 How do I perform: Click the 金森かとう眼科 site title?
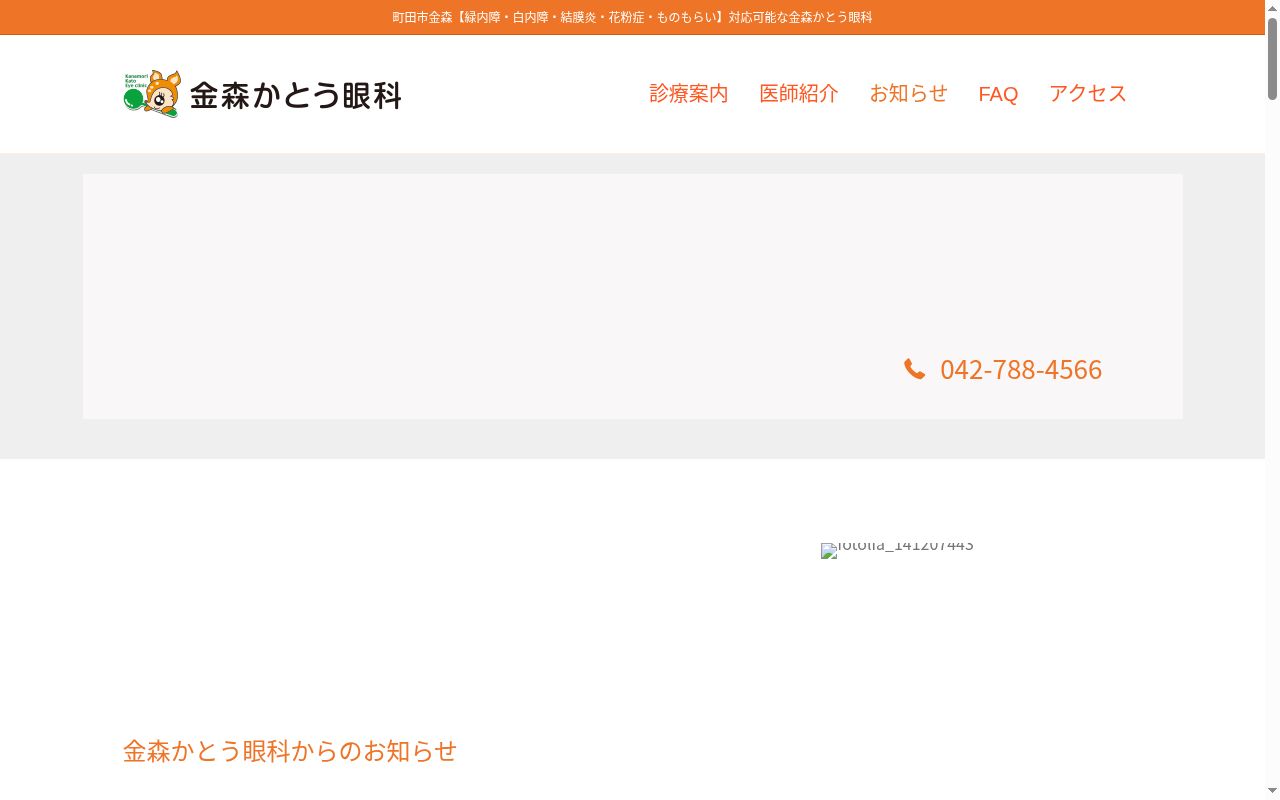pyautogui.click(x=296, y=95)
